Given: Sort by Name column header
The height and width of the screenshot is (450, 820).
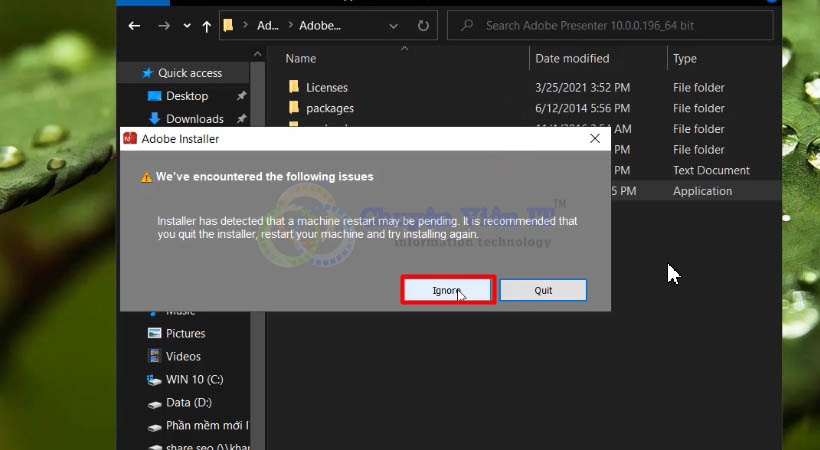Looking at the screenshot, I should click(x=301, y=58).
